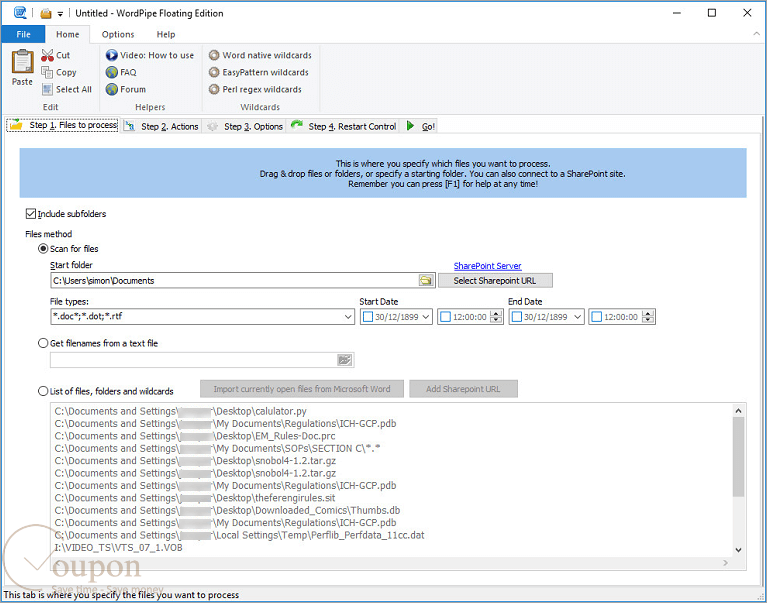The width and height of the screenshot is (767, 603).
Task: Open the Forum globe icon
Action: [112, 89]
